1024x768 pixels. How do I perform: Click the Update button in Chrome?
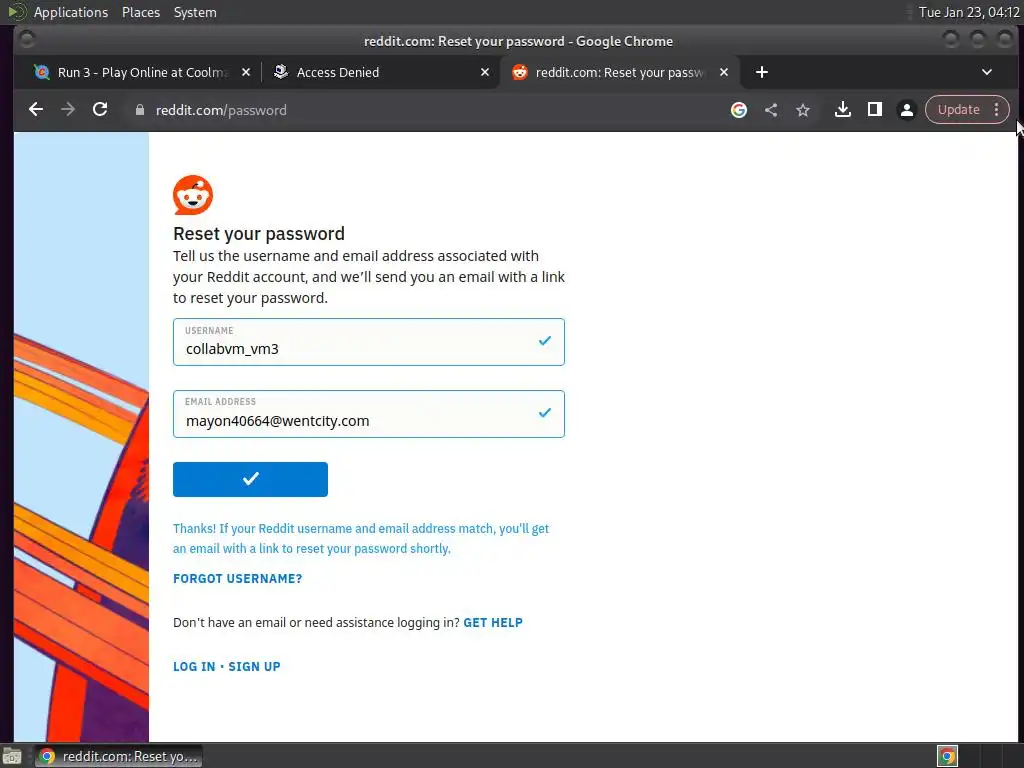[x=958, y=110]
